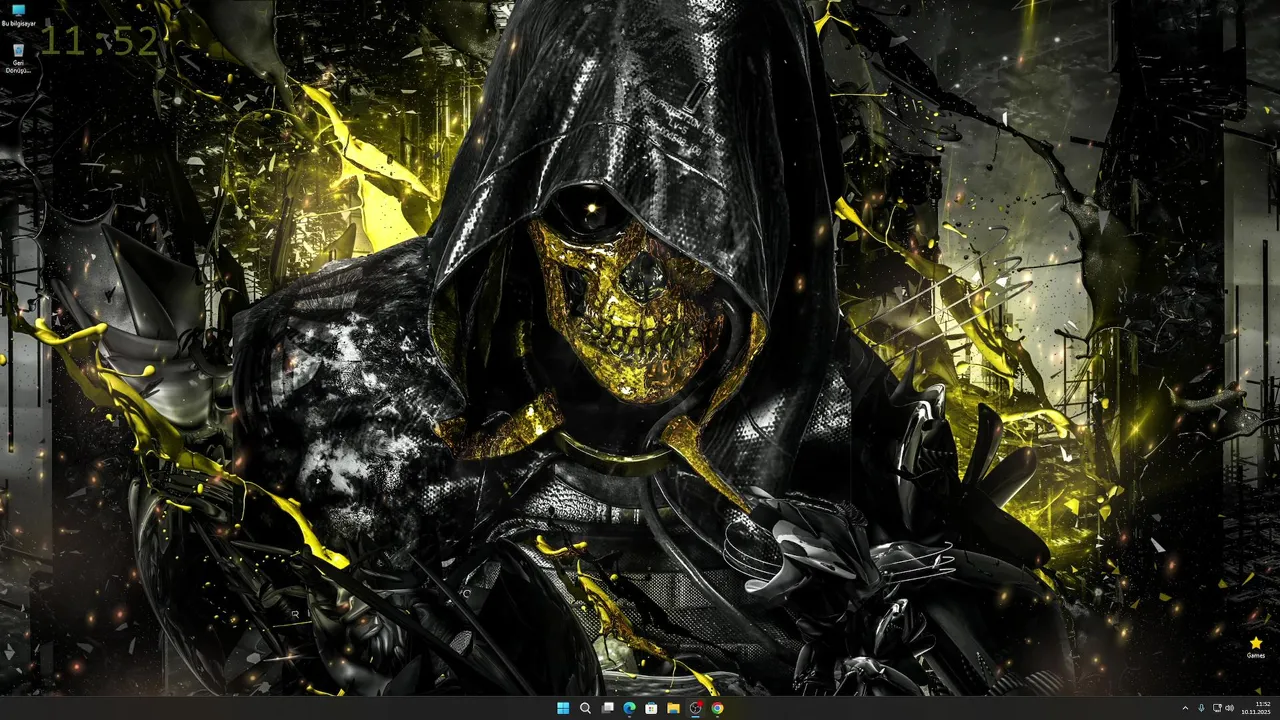Open taskbar Search magnifier
1280x720 pixels.
coord(585,708)
